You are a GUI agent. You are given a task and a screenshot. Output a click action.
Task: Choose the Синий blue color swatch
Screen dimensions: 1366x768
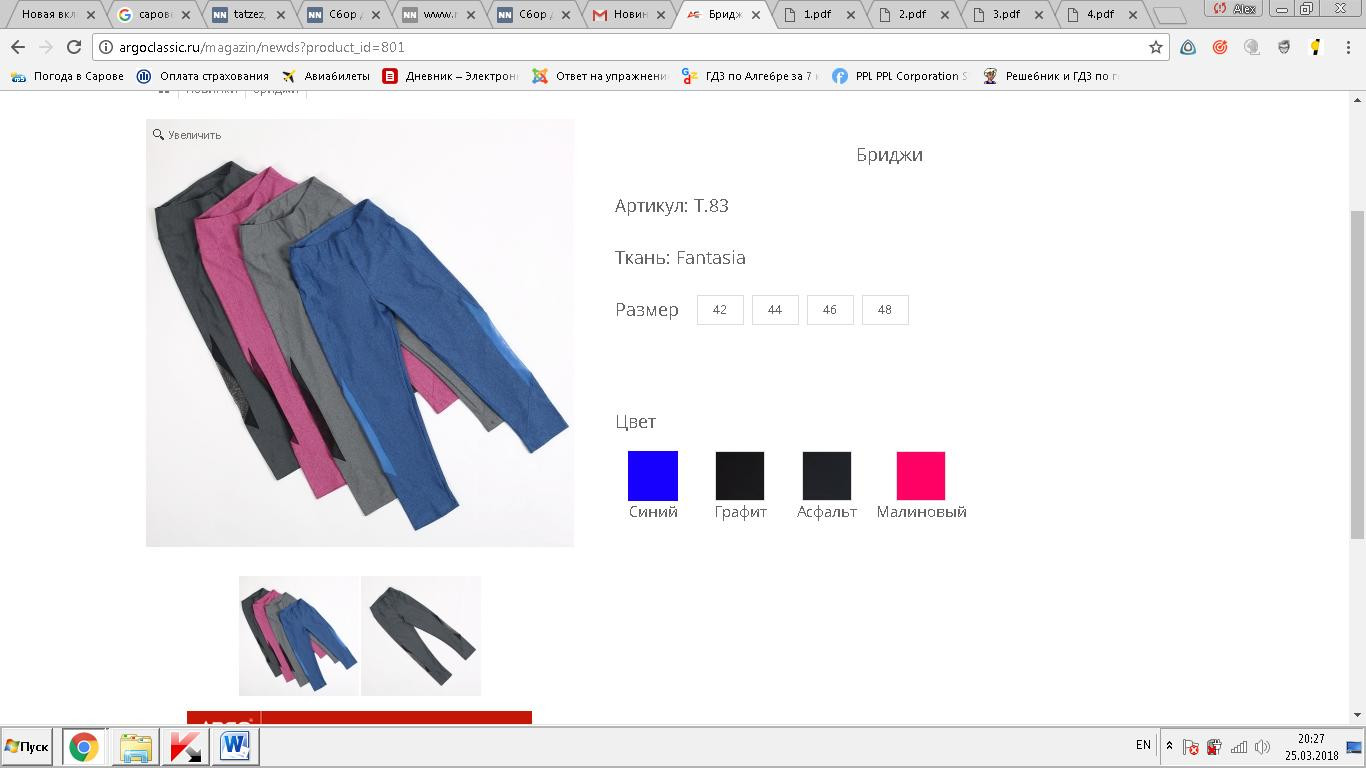(653, 476)
